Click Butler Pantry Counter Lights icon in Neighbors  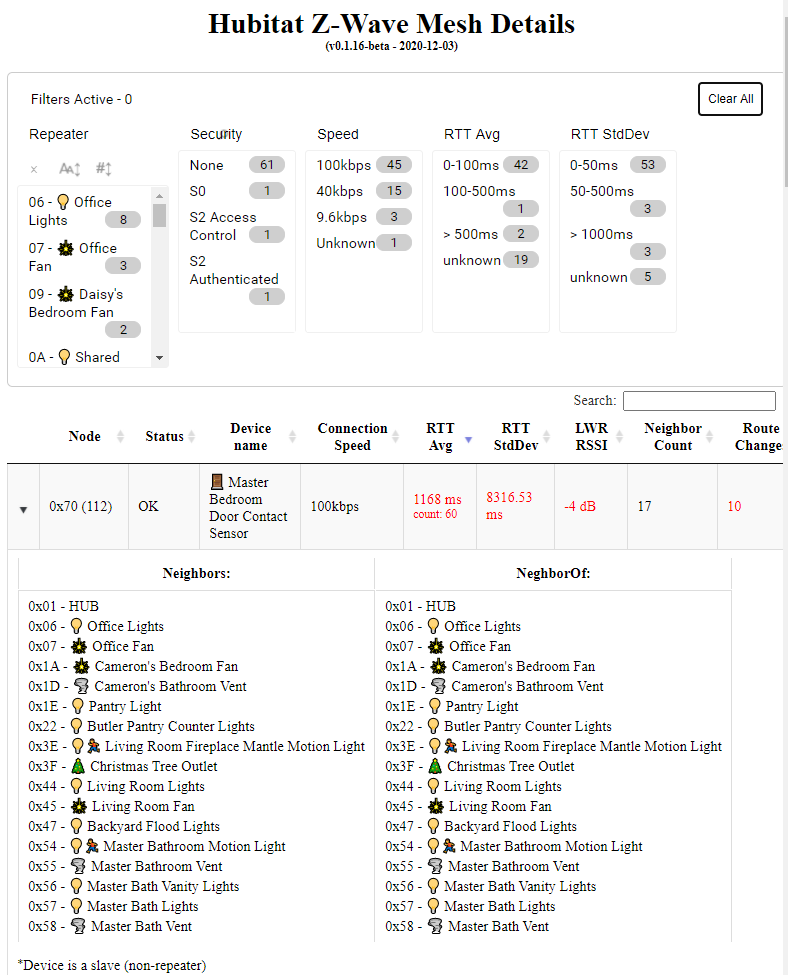point(76,726)
